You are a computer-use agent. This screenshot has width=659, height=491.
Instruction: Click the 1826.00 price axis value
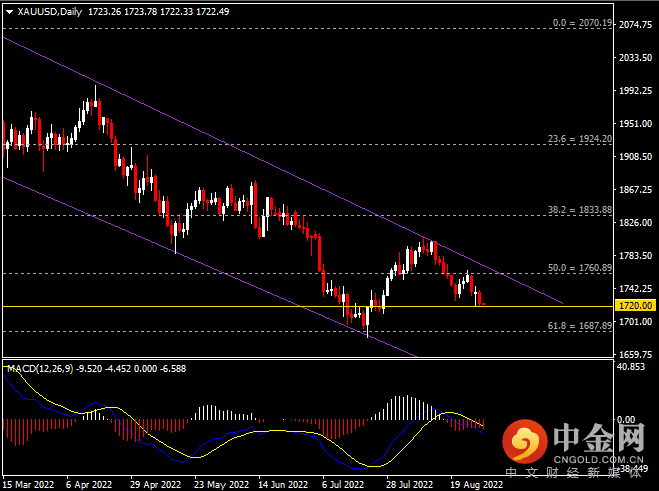(x=635, y=223)
